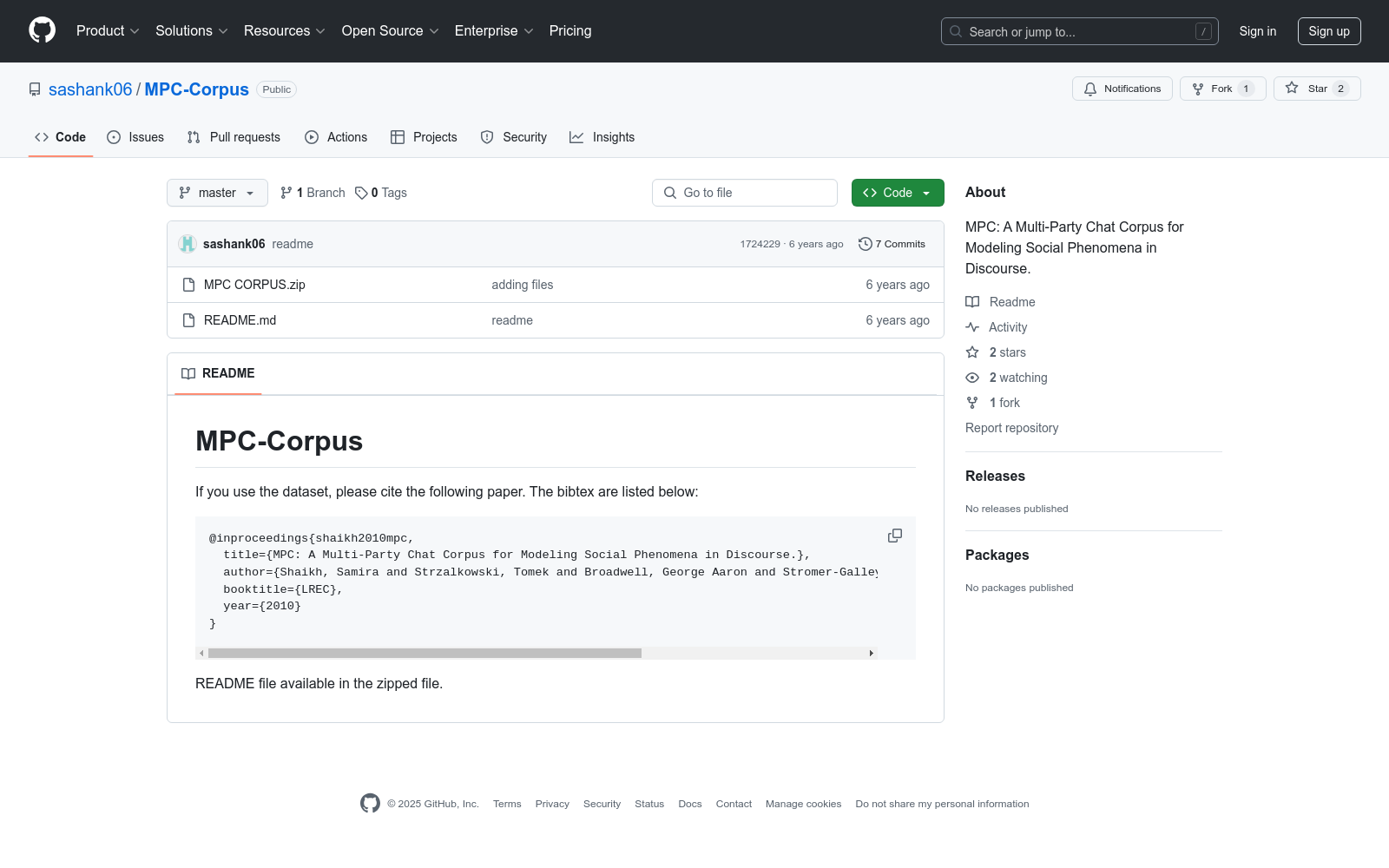Expand the green Code dropdown button
The image size is (1389, 868).
[x=898, y=193]
